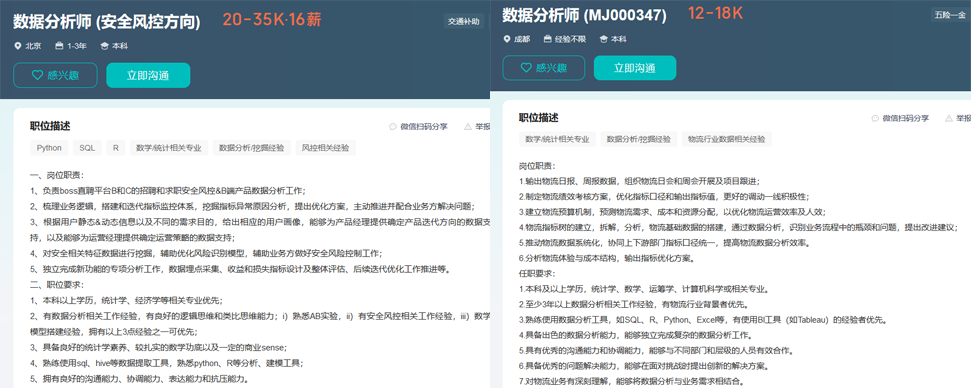Viewport: 971px width, 388px height.
Task: Click 感兴趣 button on the MJ000347 job
Action: [x=543, y=68]
